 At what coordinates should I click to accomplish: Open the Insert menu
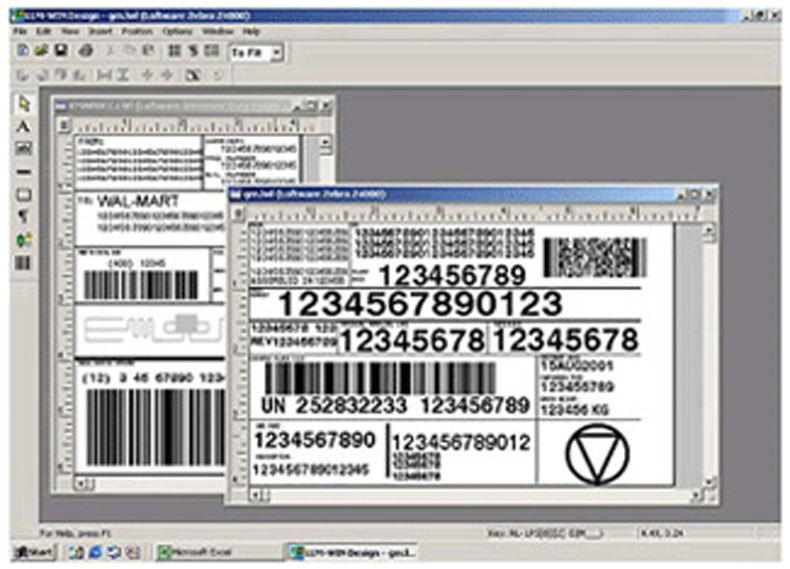pyautogui.click(x=99, y=31)
